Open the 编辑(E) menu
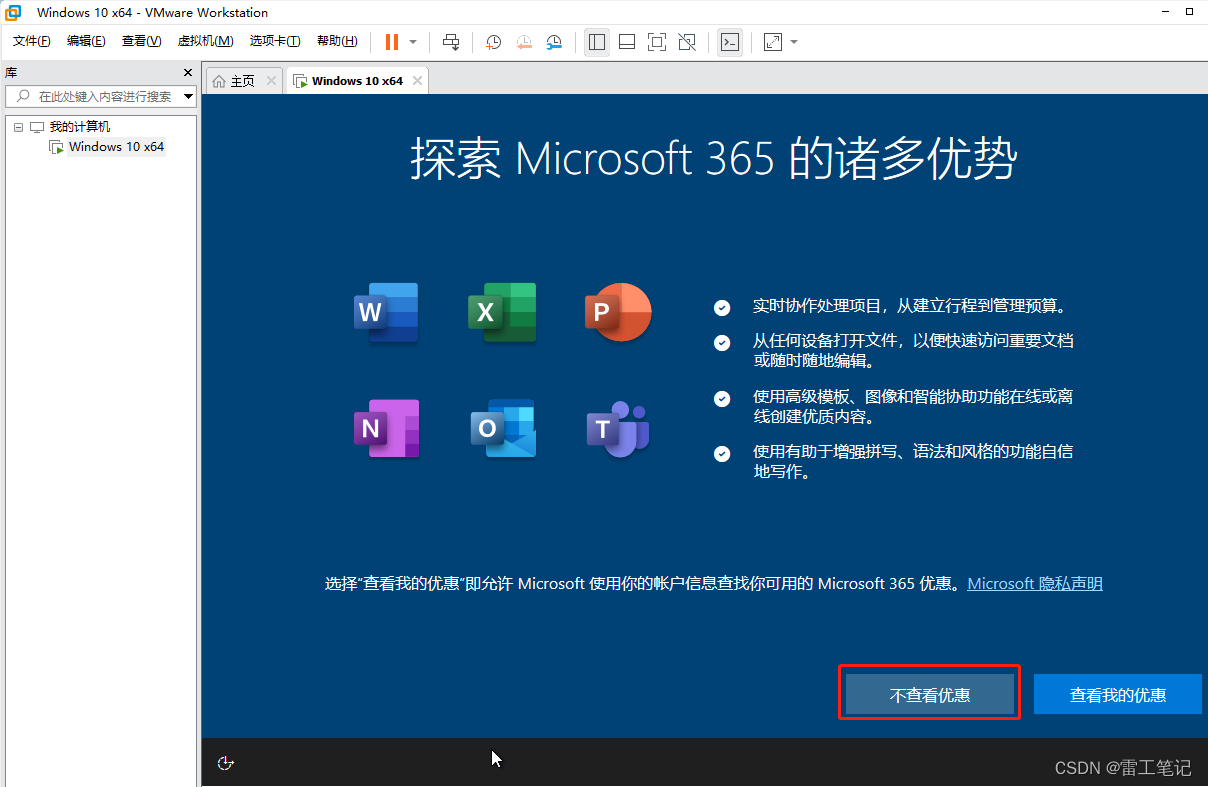1208x787 pixels. [86, 41]
